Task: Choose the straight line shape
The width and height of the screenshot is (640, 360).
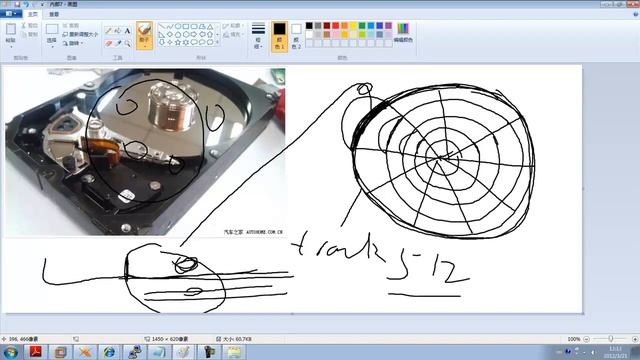Action: tap(162, 27)
